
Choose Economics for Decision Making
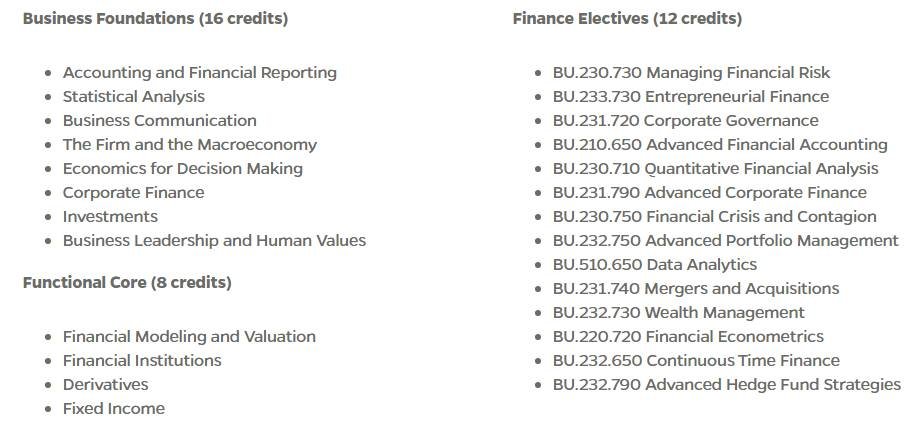click(183, 169)
